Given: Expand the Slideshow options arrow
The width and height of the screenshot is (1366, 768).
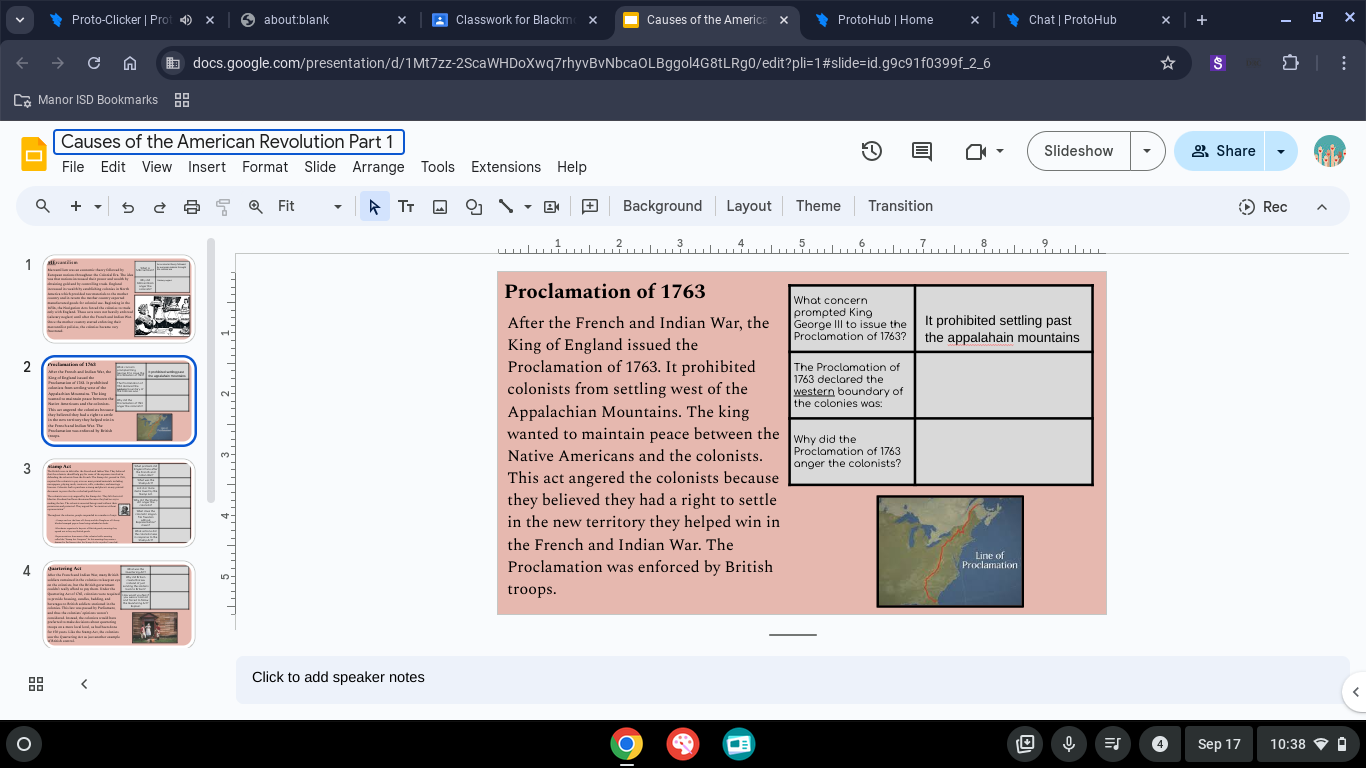Looking at the screenshot, I should pyautogui.click(x=1147, y=151).
